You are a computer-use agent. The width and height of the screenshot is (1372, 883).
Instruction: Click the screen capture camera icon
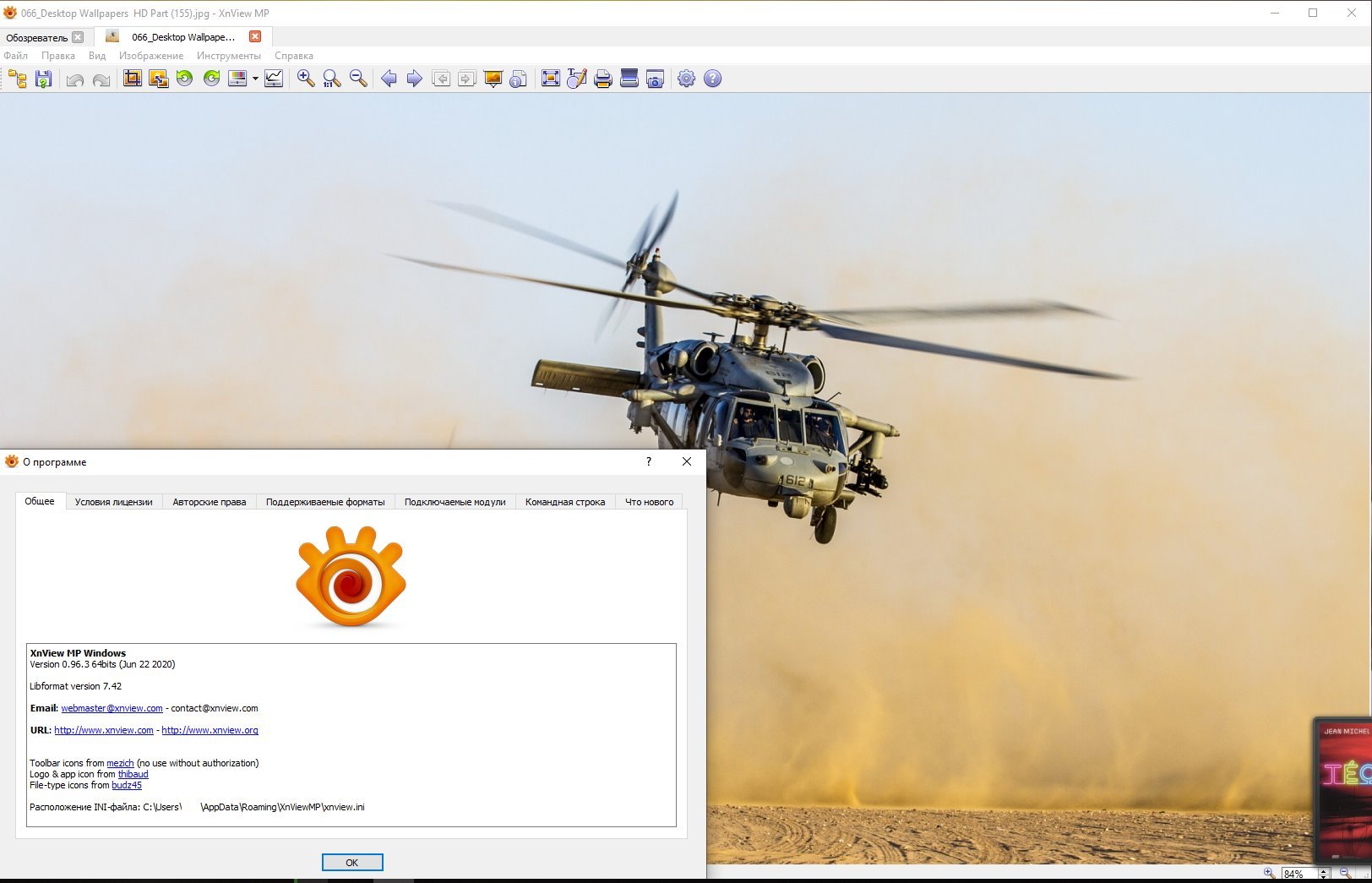point(655,79)
